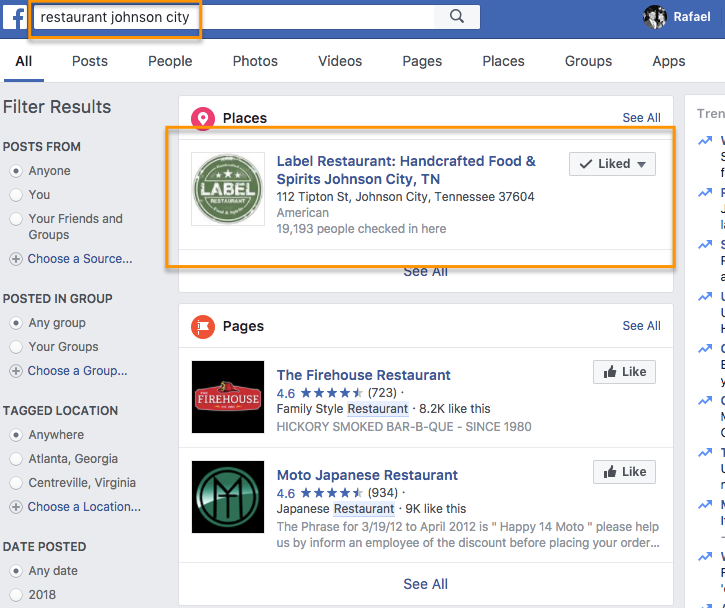The width and height of the screenshot is (725, 608).
Task: Switch to the People tab
Action: (x=170, y=61)
